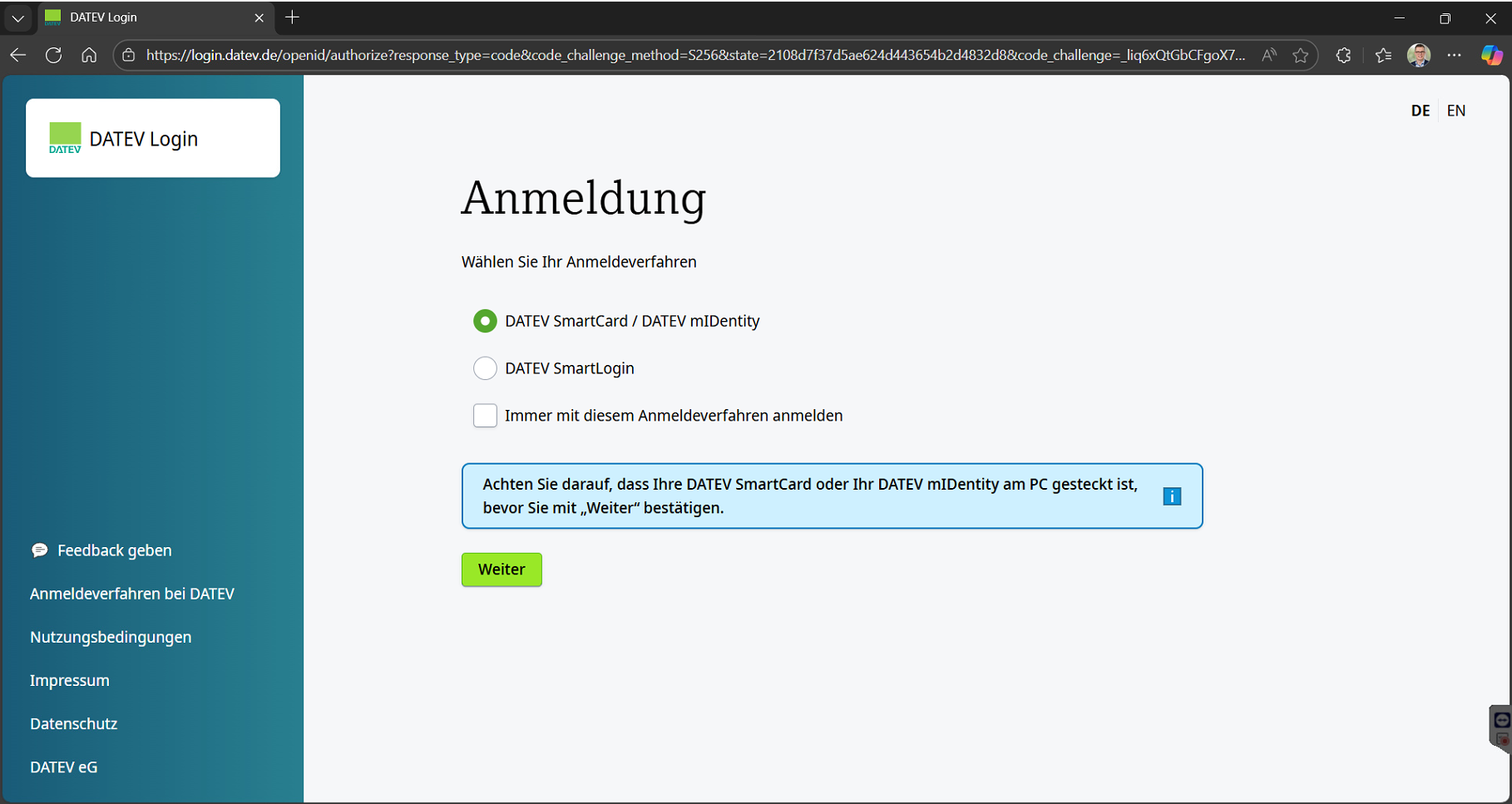Click the browser back arrow
Screen dimensions: 1512x804
point(18,56)
